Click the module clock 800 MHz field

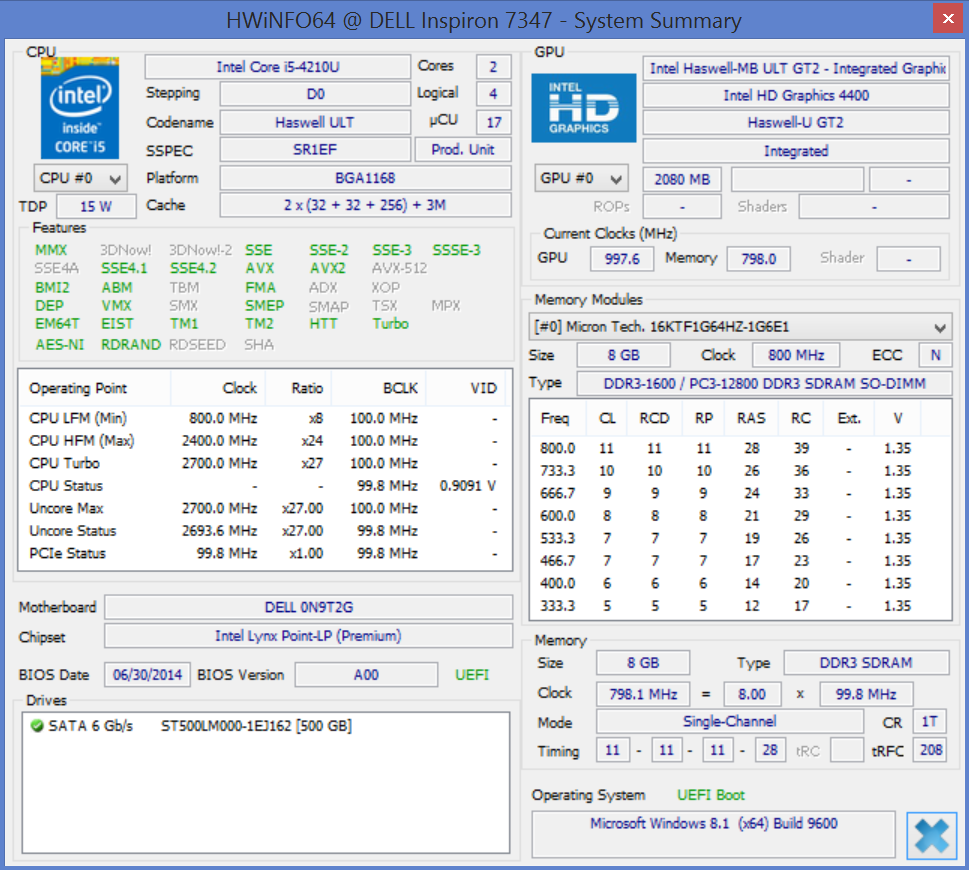pos(796,355)
